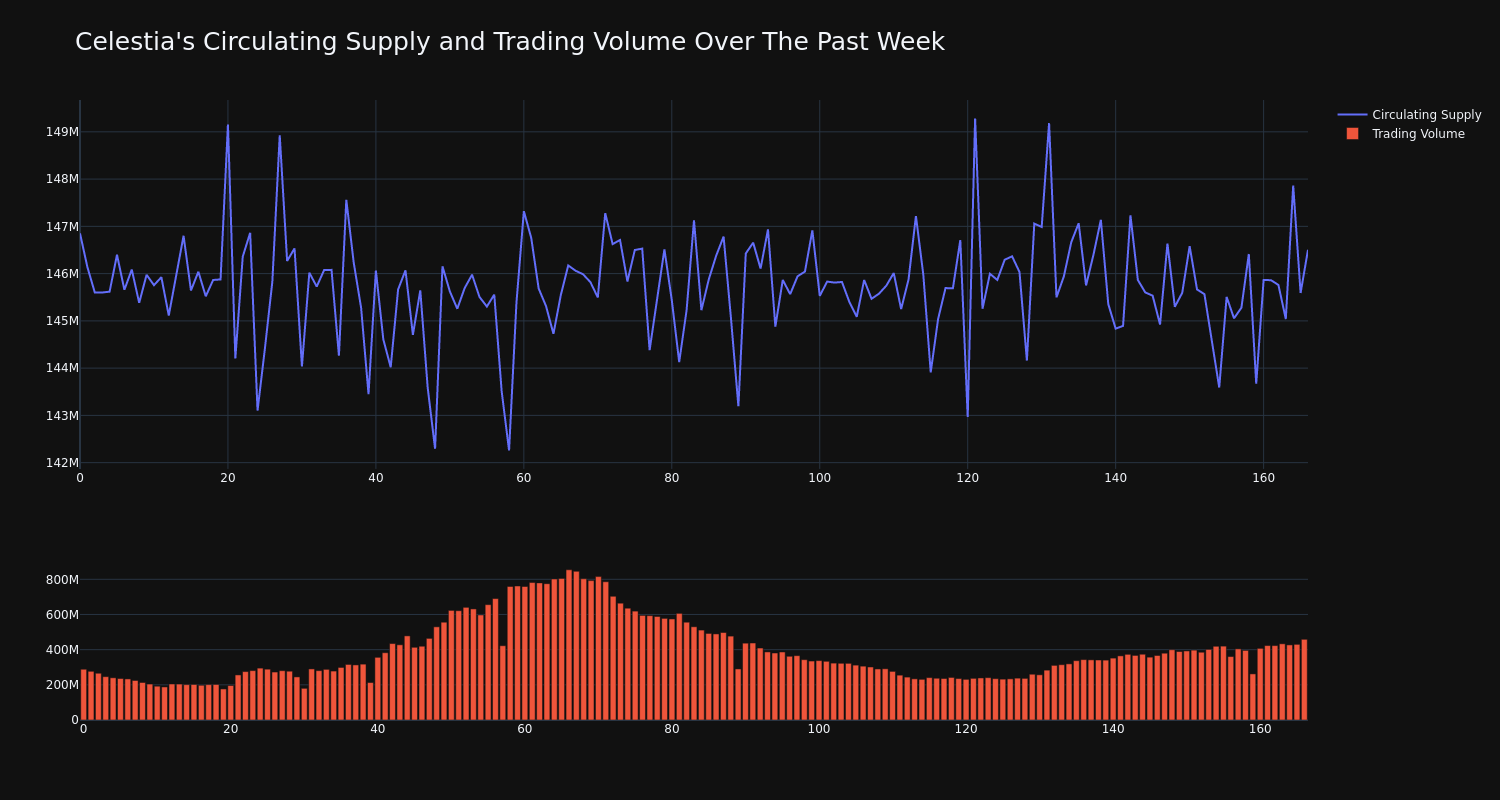This screenshot has width=1500, height=800.
Task: Click the tallest trading volume bar near index 66
Action: 569,645
